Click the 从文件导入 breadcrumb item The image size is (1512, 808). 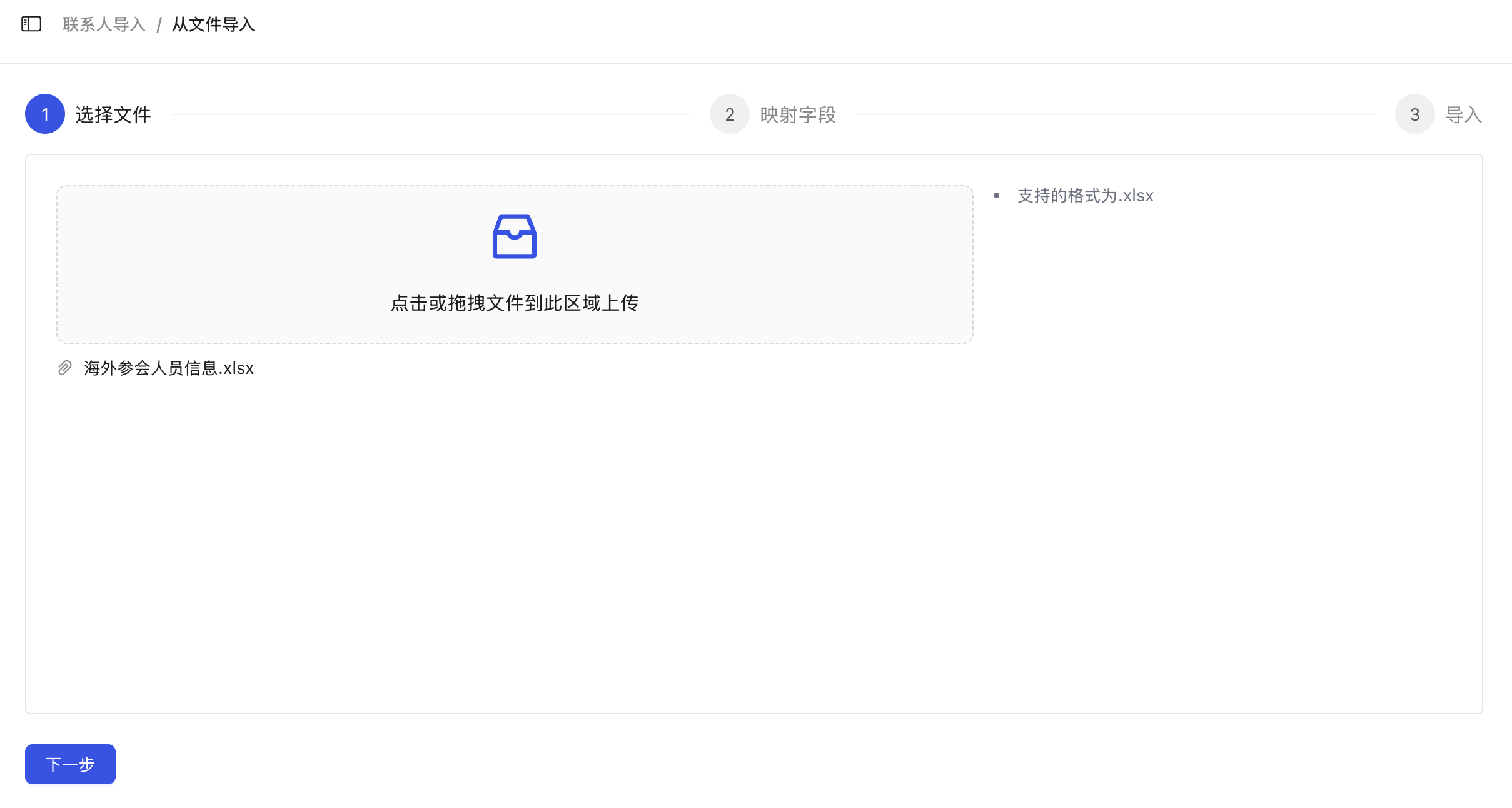pyautogui.click(x=213, y=24)
